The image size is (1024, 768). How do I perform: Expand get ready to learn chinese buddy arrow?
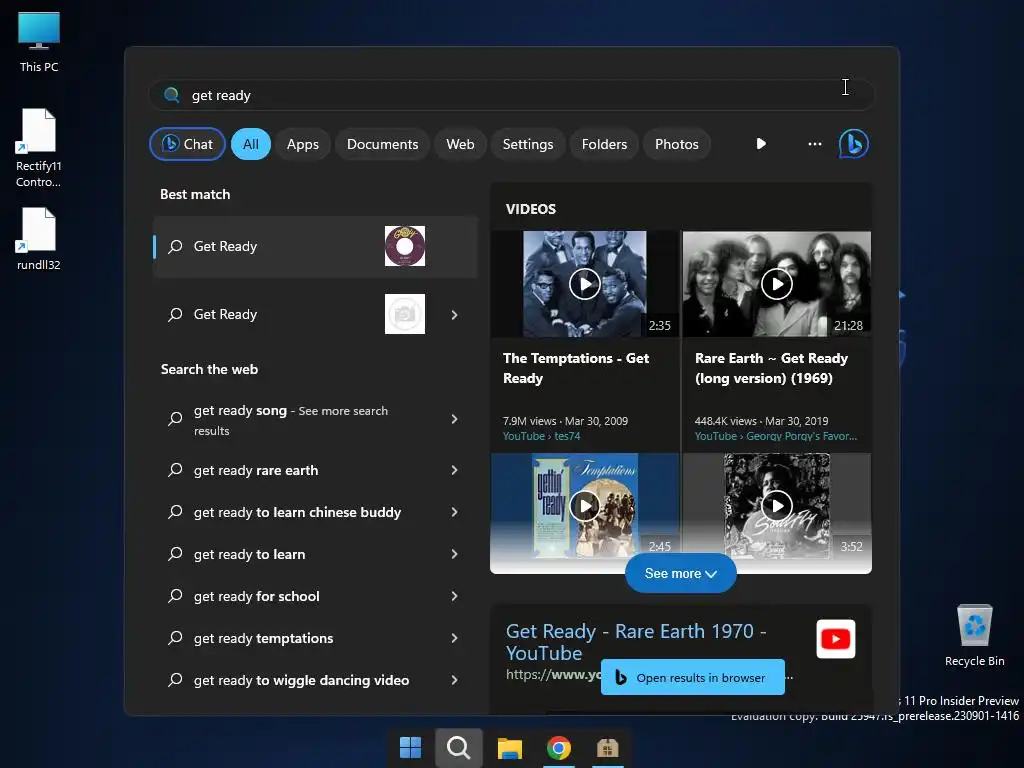click(x=455, y=512)
